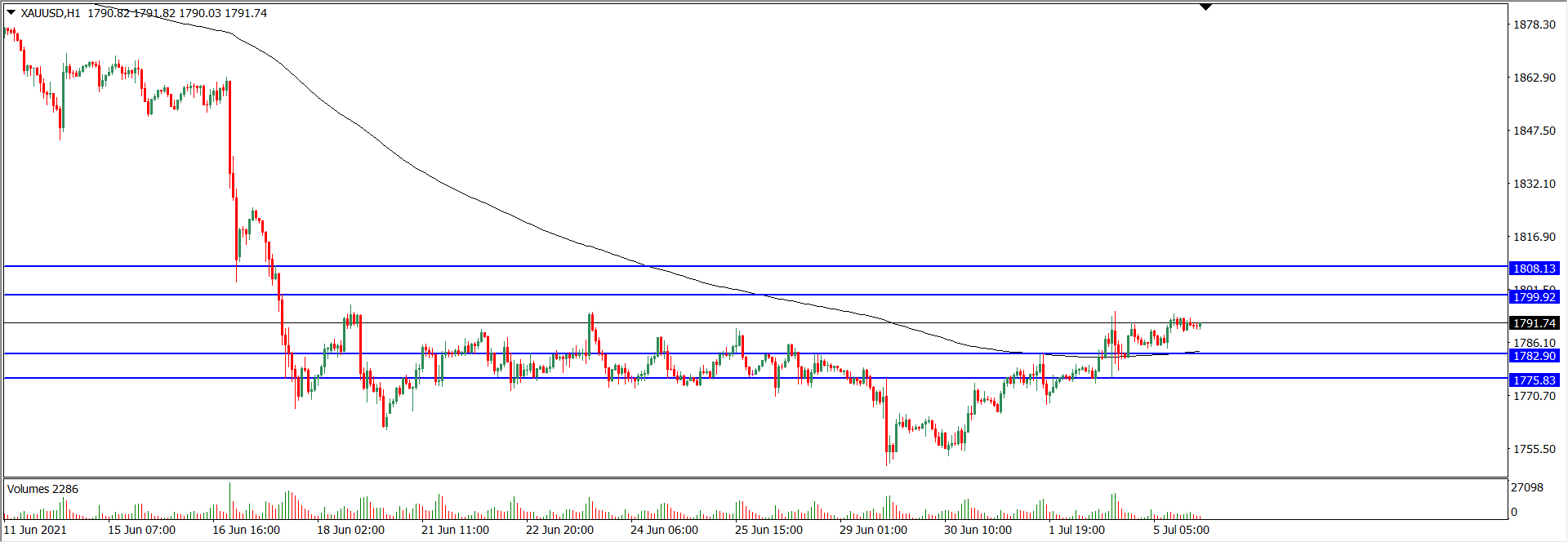Click the 16 Jun 16:00 time label
Viewport: 1568px width, 542px height.
247,530
